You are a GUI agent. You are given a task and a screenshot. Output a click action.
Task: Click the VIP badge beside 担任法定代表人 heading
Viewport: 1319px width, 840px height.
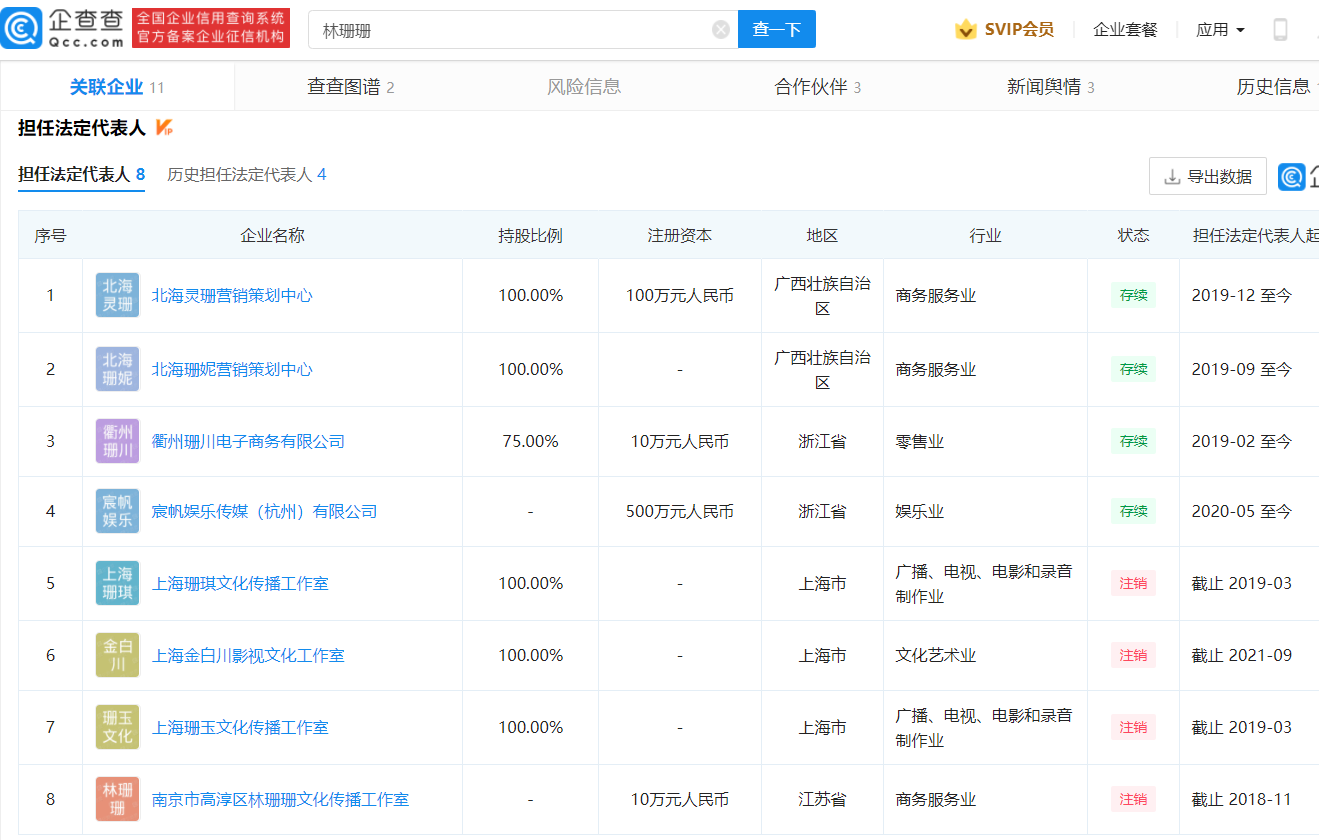click(x=165, y=128)
